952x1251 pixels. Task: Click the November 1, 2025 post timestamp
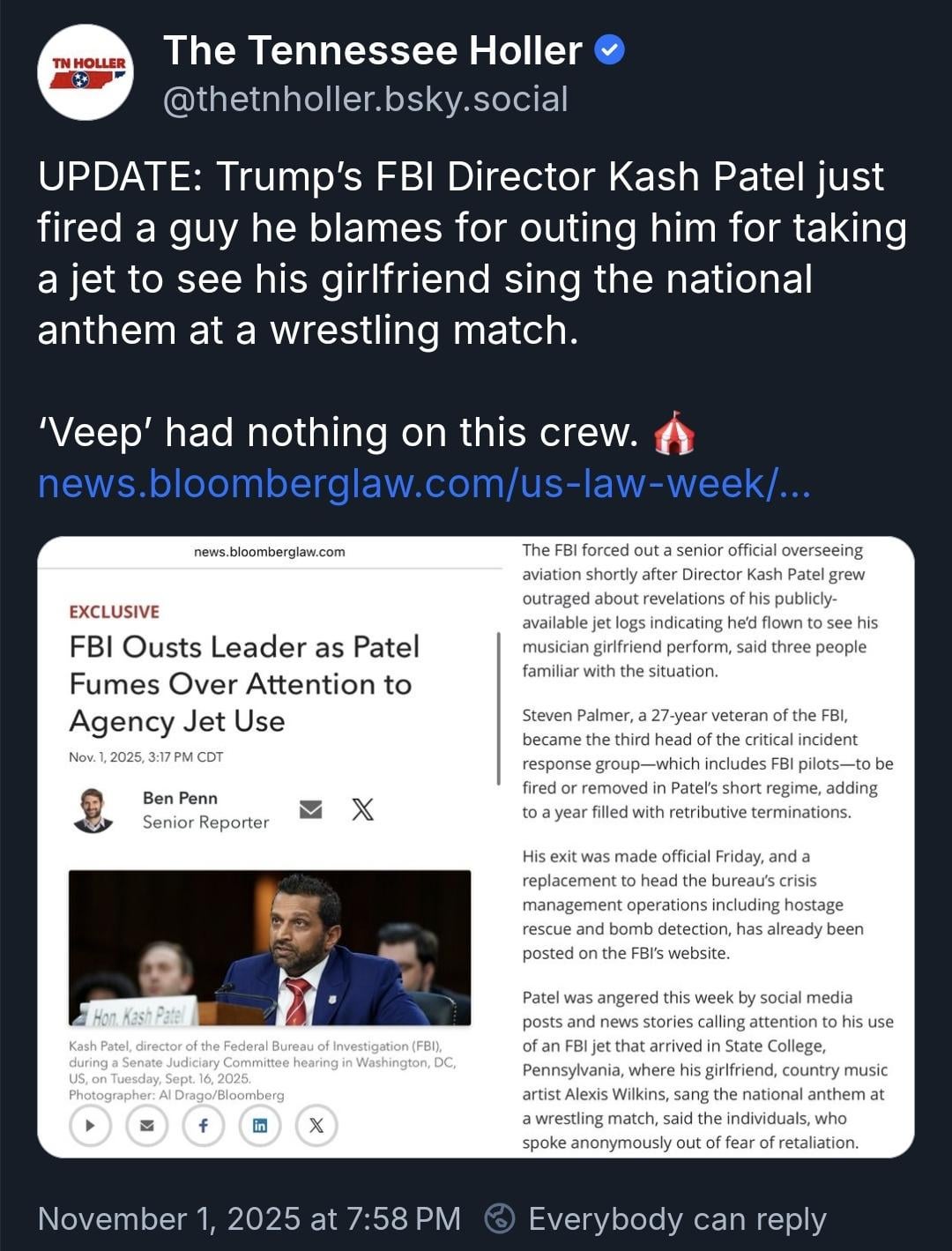249,1218
